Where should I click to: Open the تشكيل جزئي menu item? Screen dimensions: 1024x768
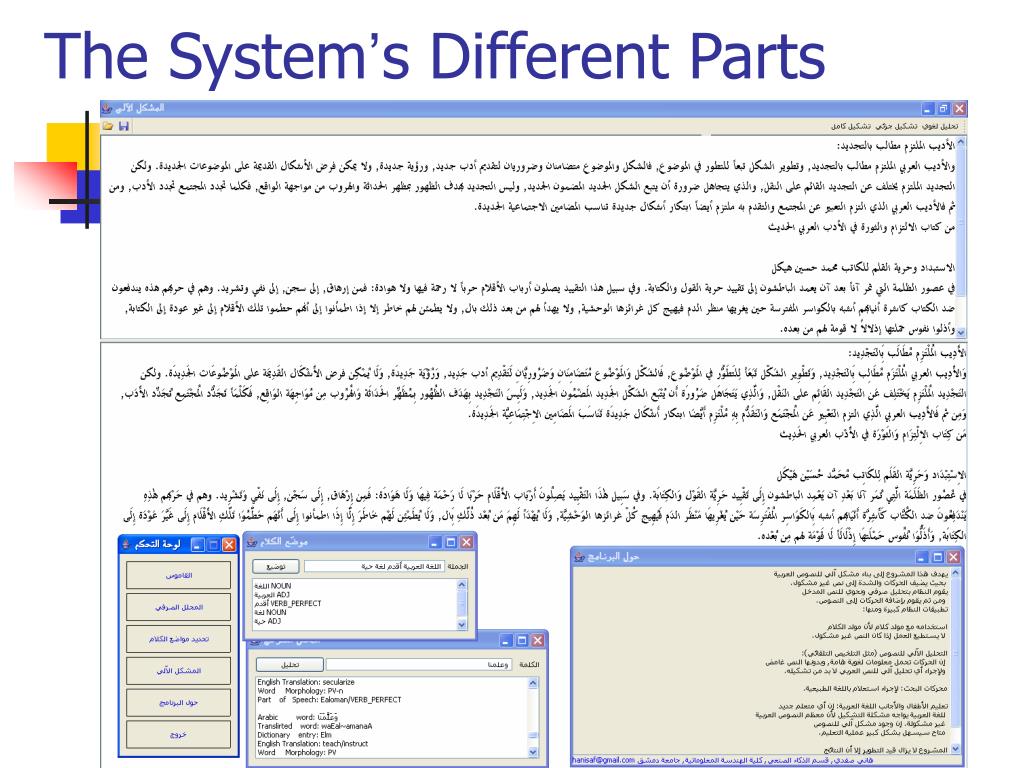pos(896,127)
